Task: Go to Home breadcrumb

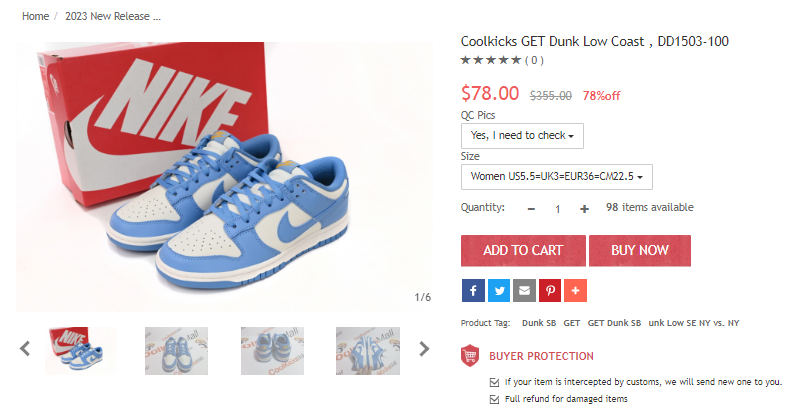Action: pyautogui.click(x=35, y=16)
